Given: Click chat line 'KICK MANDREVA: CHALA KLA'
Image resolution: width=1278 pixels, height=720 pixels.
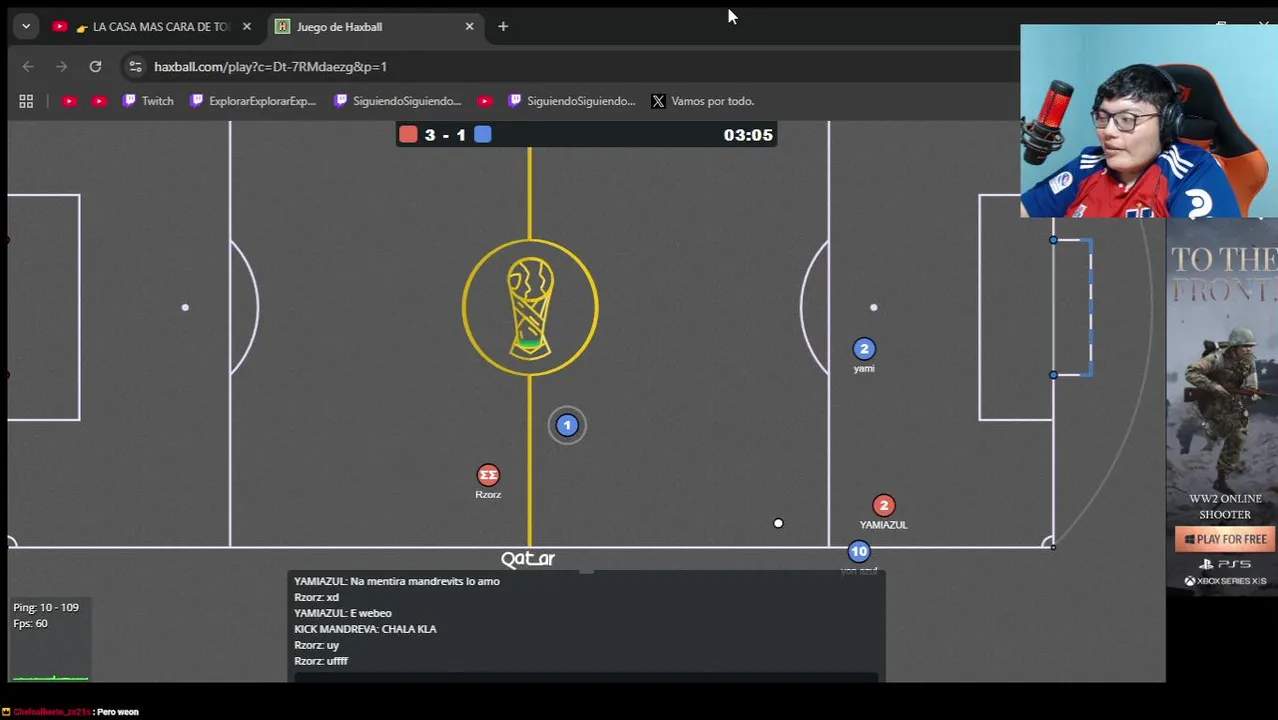Looking at the screenshot, I should coord(365,629).
